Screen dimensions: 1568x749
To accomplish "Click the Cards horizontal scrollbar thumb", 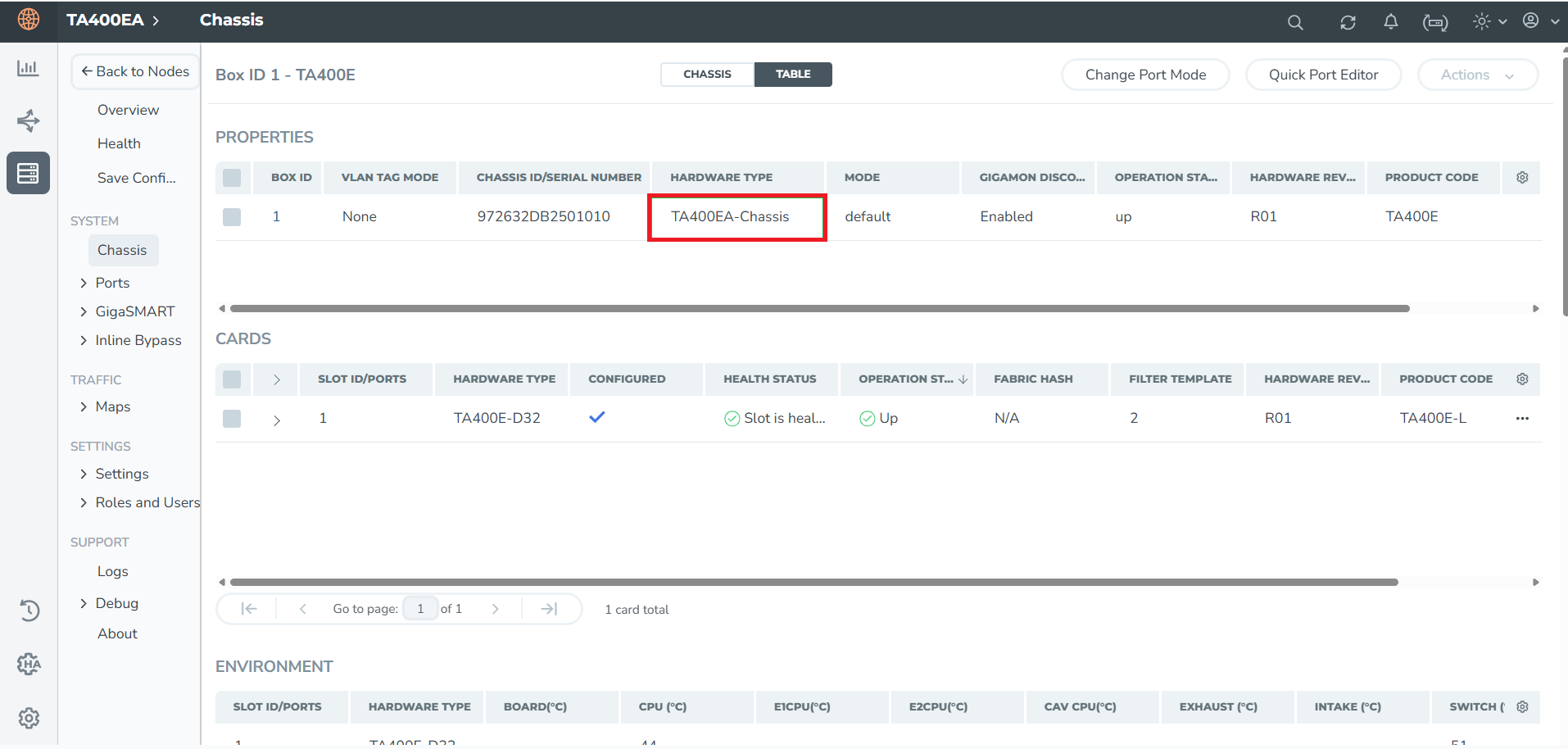I will point(813,583).
